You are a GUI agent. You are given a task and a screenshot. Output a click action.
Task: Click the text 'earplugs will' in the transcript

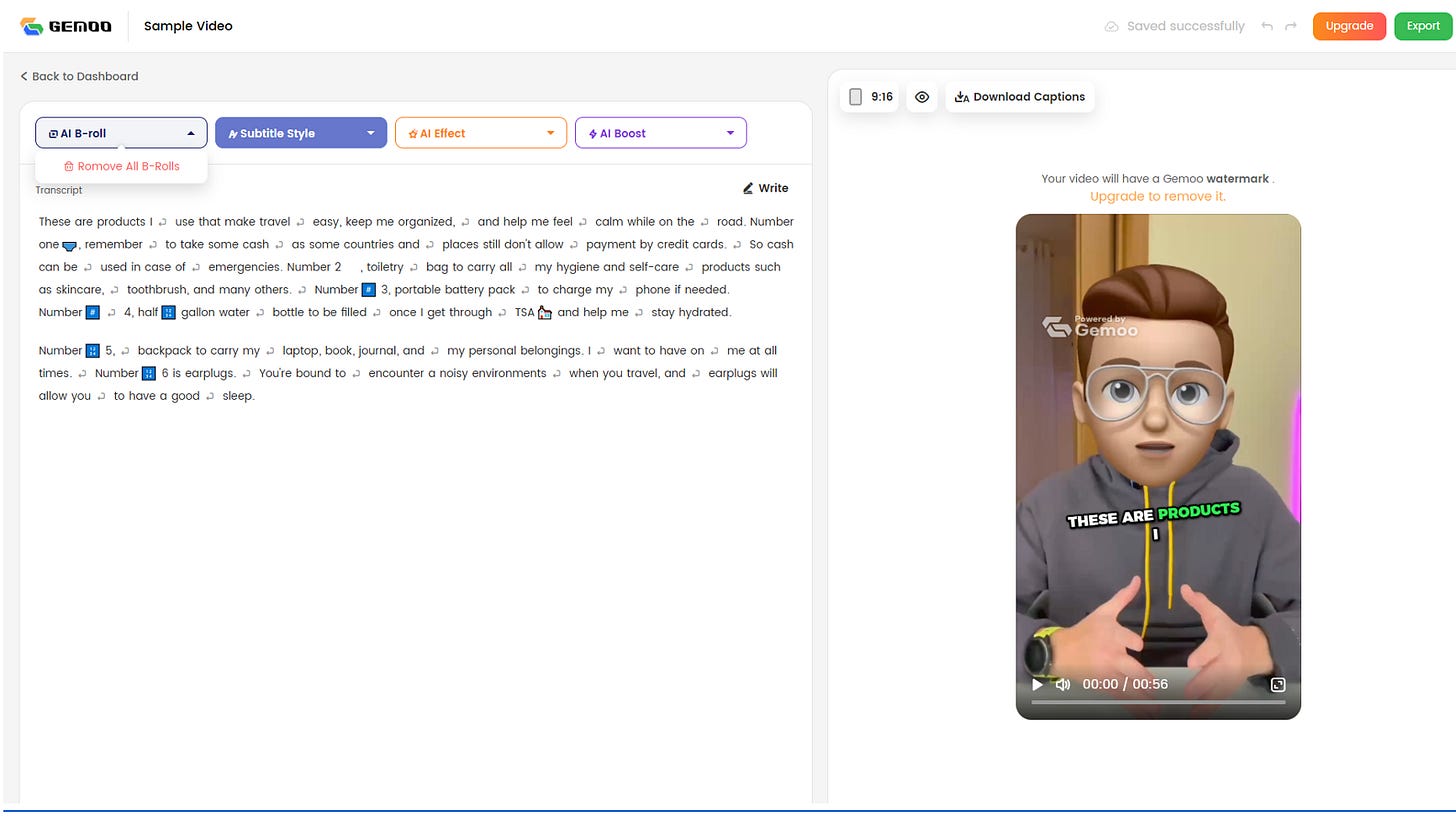(x=742, y=373)
